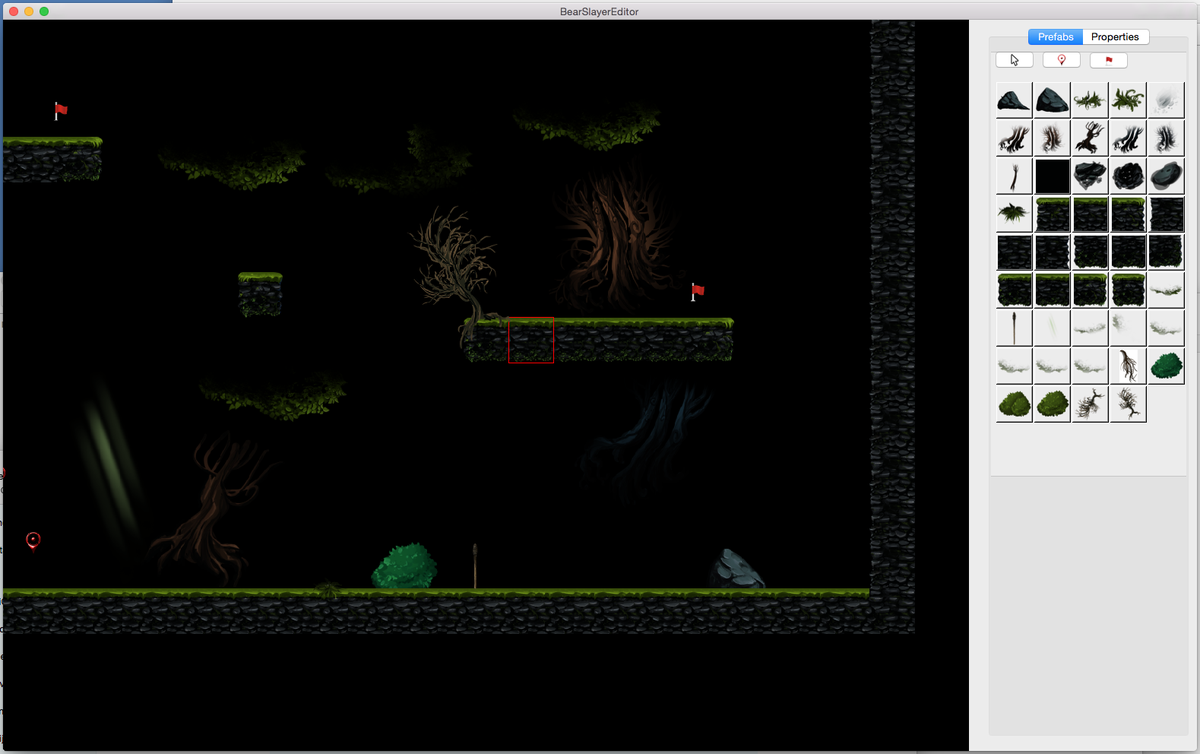
Task: Switch to the Properties tab
Action: point(1115,37)
